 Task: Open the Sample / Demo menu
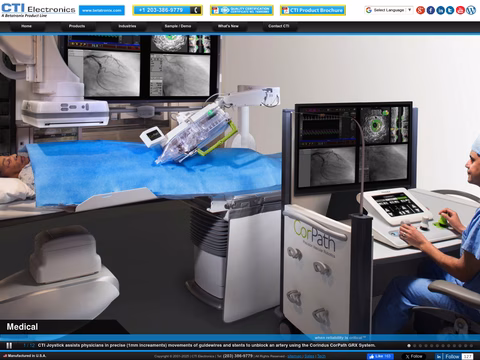178,26
